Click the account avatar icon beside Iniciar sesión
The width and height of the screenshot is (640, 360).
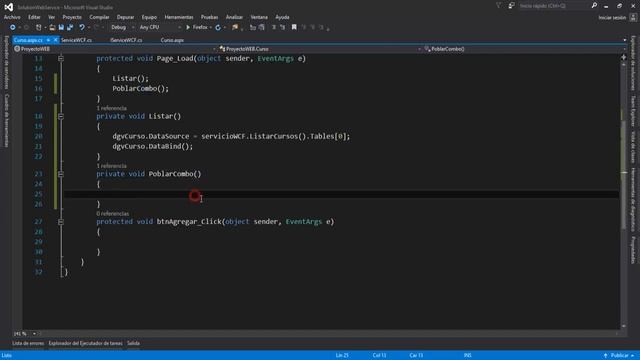[x=633, y=18]
